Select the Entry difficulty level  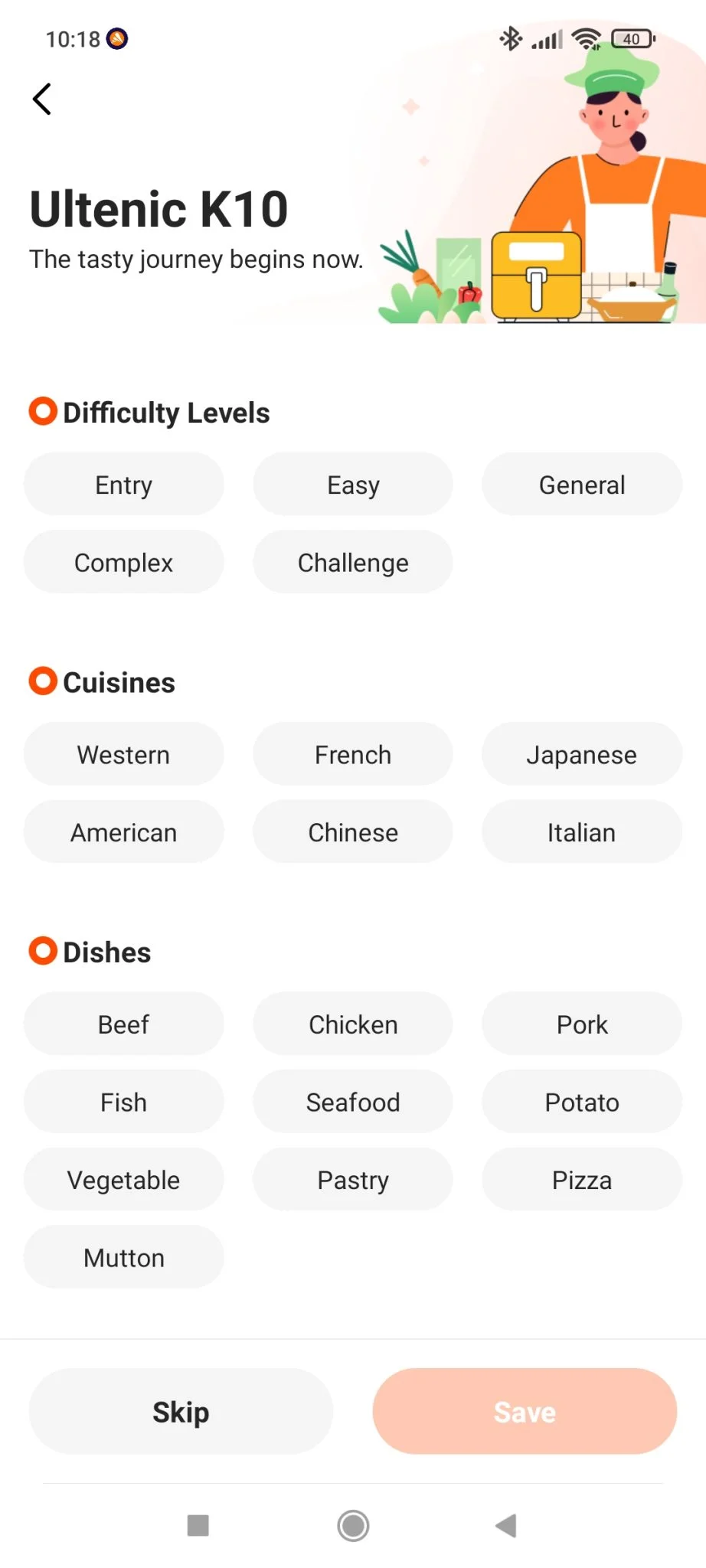123,485
